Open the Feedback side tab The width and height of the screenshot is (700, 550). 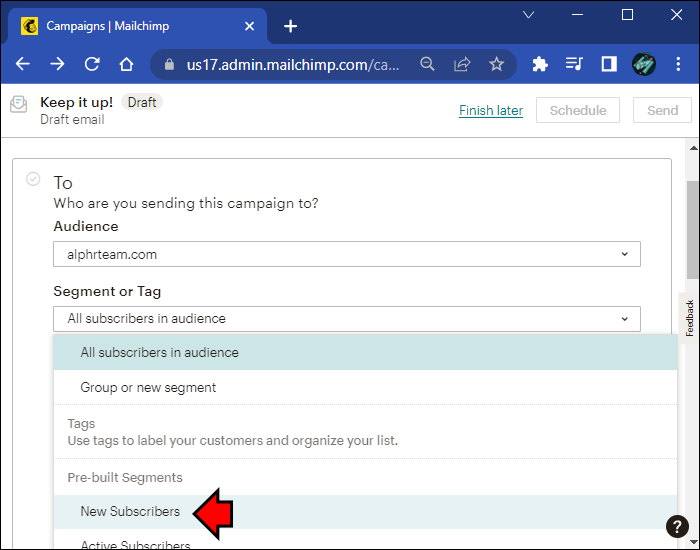(x=689, y=318)
